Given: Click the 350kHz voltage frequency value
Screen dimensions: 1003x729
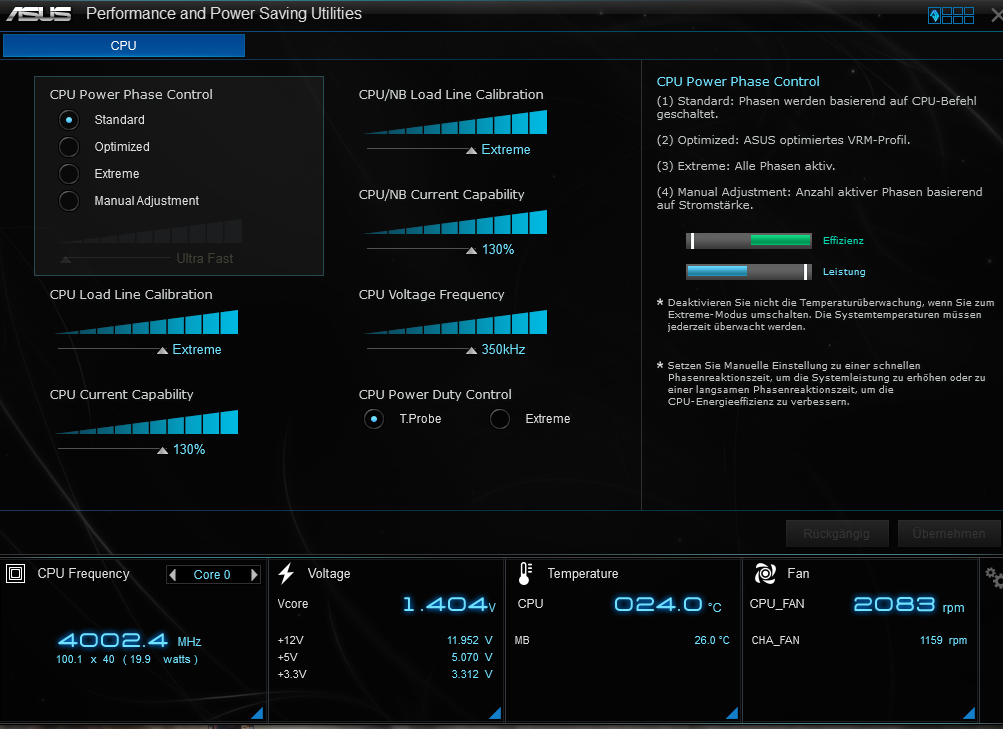Looking at the screenshot, I should coord(503,349).
